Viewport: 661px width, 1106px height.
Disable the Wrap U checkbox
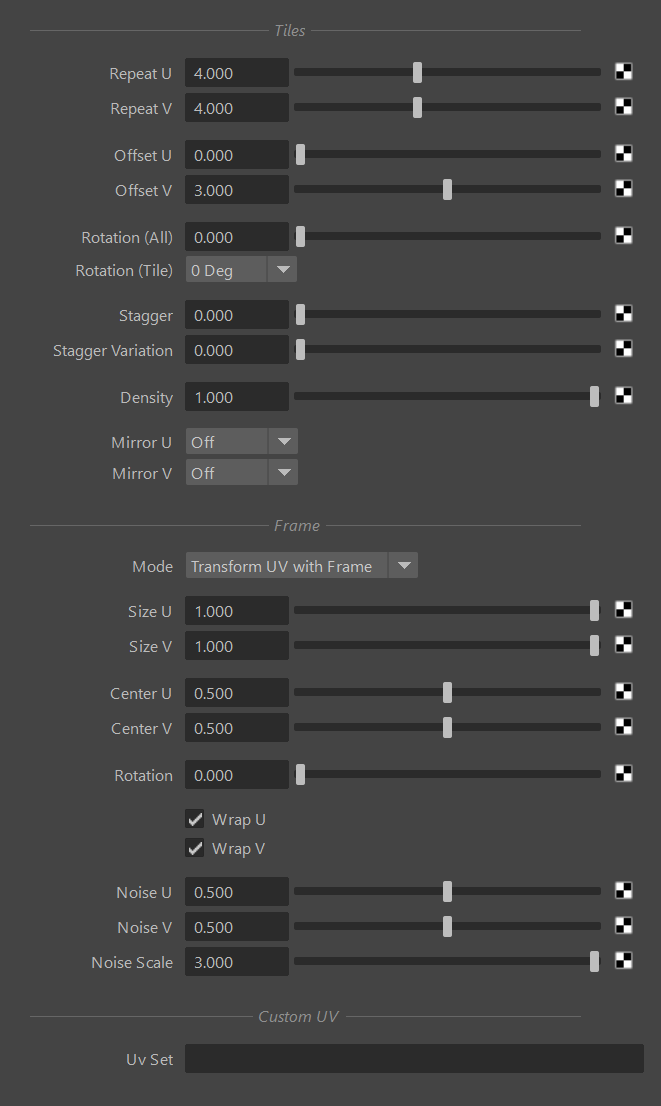[x=195, y=819]
